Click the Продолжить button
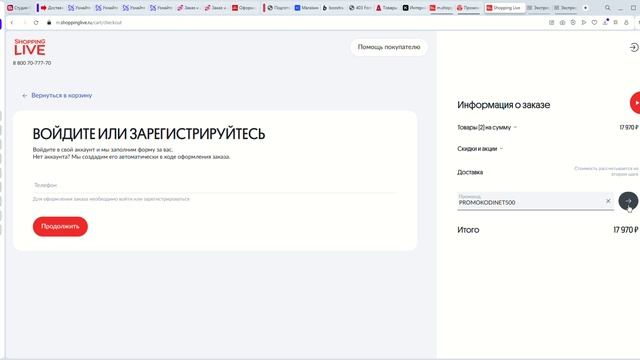Screen dimensions: 640x360 (60, 226)
